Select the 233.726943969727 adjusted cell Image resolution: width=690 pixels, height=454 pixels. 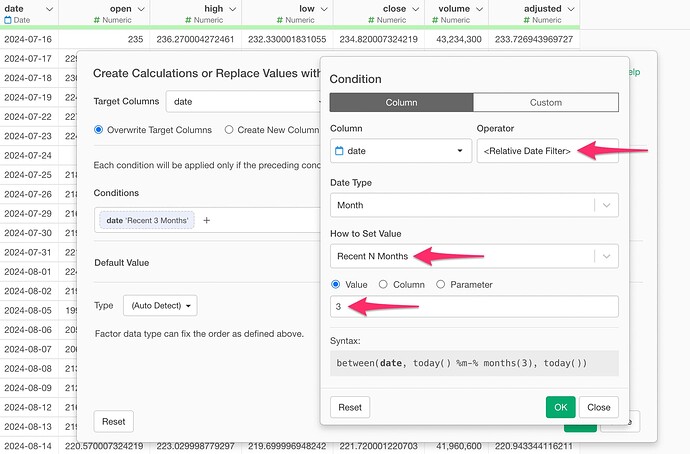[x=534, y=40]
